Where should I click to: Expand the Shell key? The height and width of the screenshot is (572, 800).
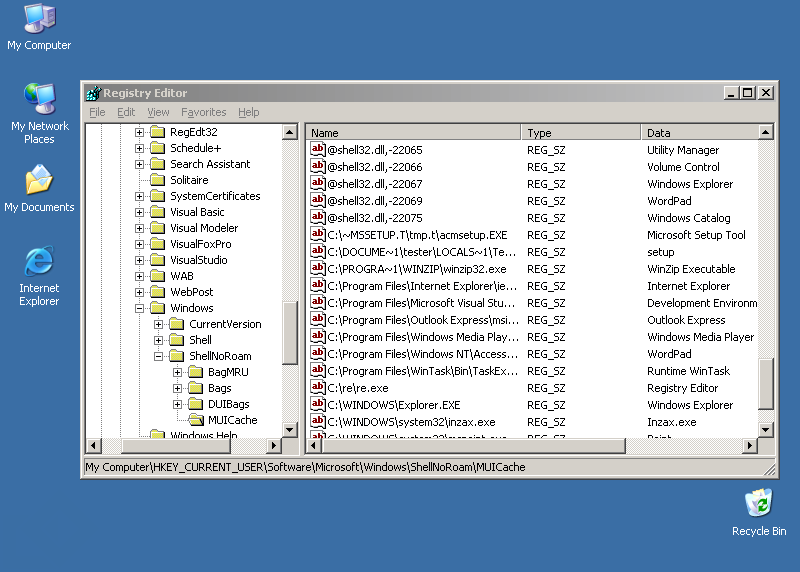tap(158, 340)
